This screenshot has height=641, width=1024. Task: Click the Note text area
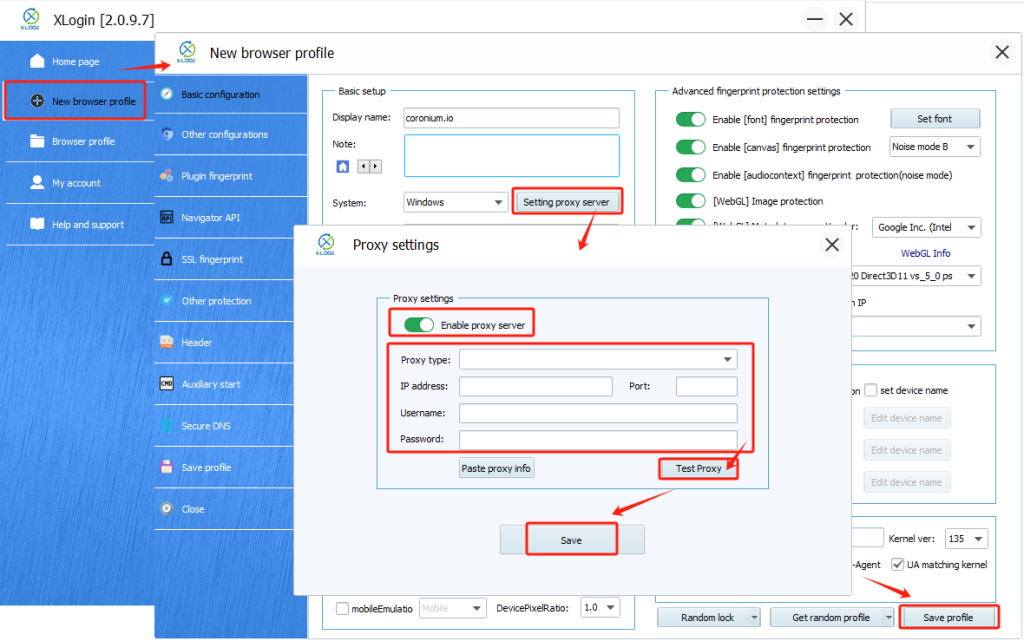coord(511,155)
